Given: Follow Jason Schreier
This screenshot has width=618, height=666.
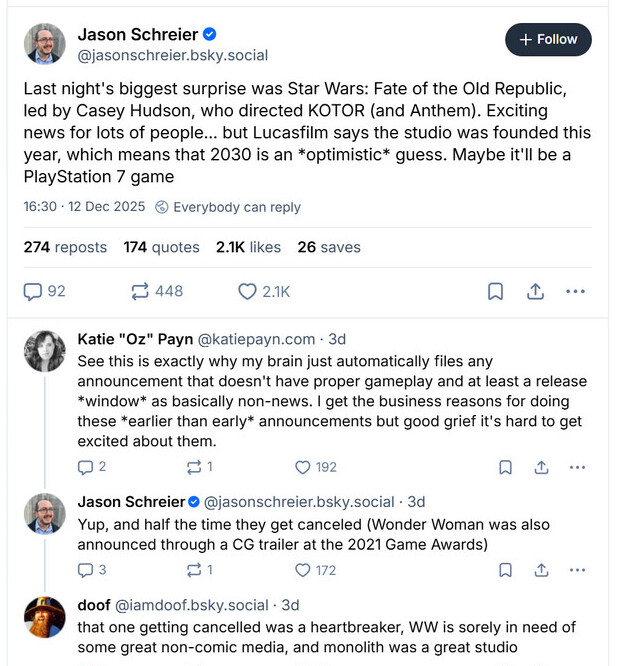Looking at the screenshot, I should (x=548, y=40).
